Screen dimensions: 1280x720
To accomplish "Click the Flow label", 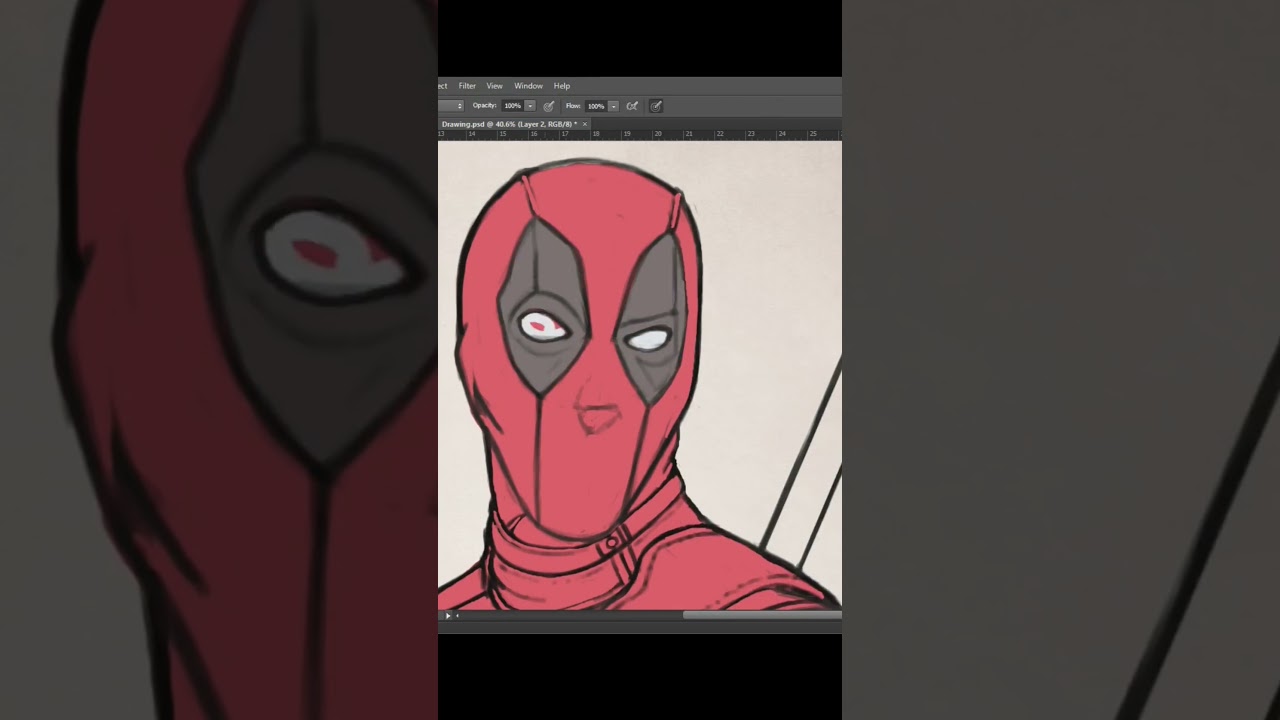I will click(573, 105).
